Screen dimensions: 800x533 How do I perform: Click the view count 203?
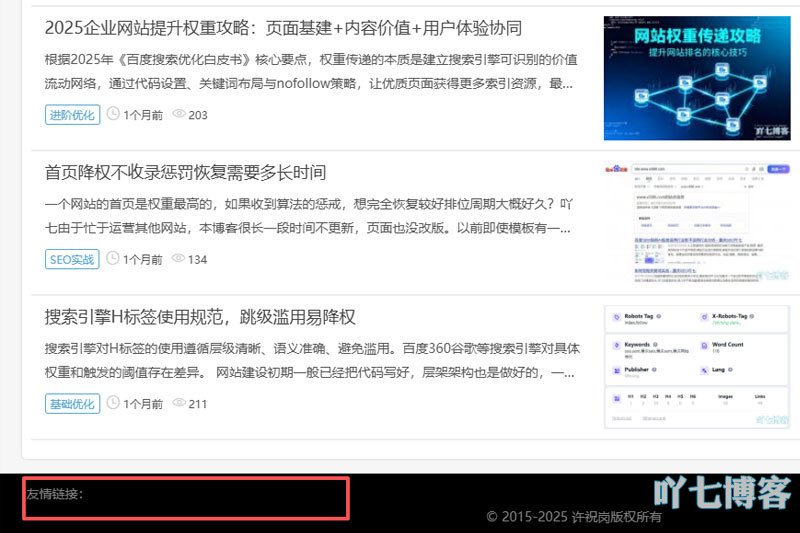point(198,115)
